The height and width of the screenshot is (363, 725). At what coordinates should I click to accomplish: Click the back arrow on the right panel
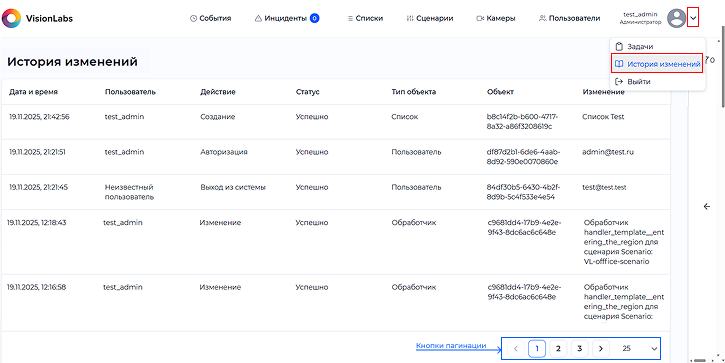point(707,206)
